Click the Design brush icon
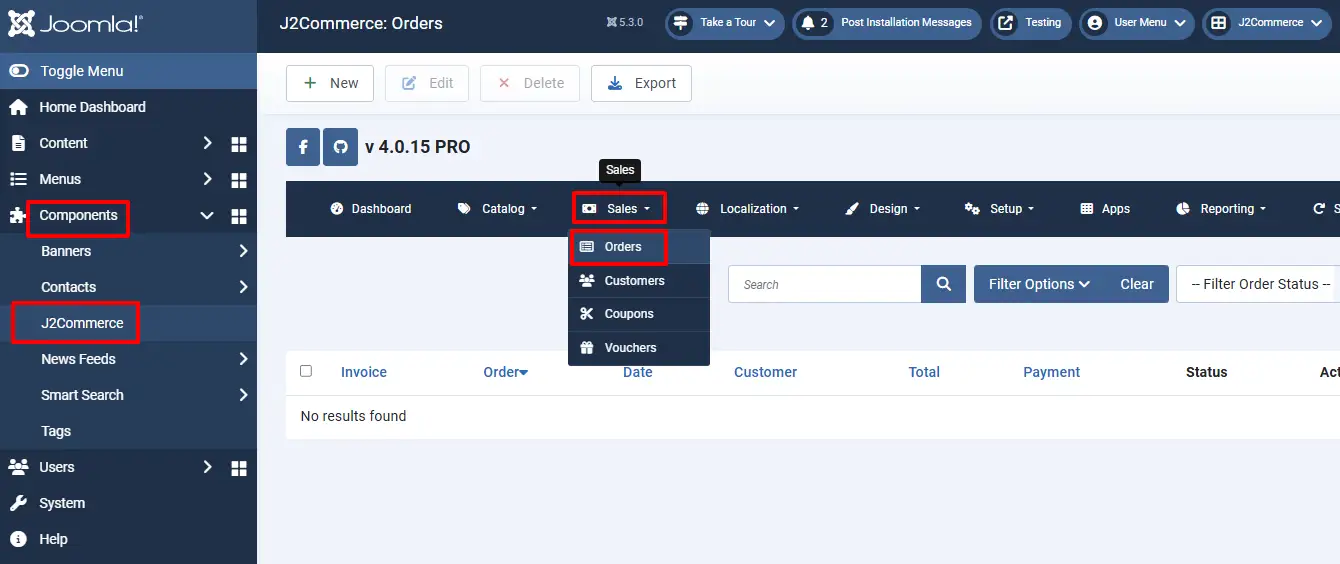Viewport: 1340px width, 564px height. (852, 209)
